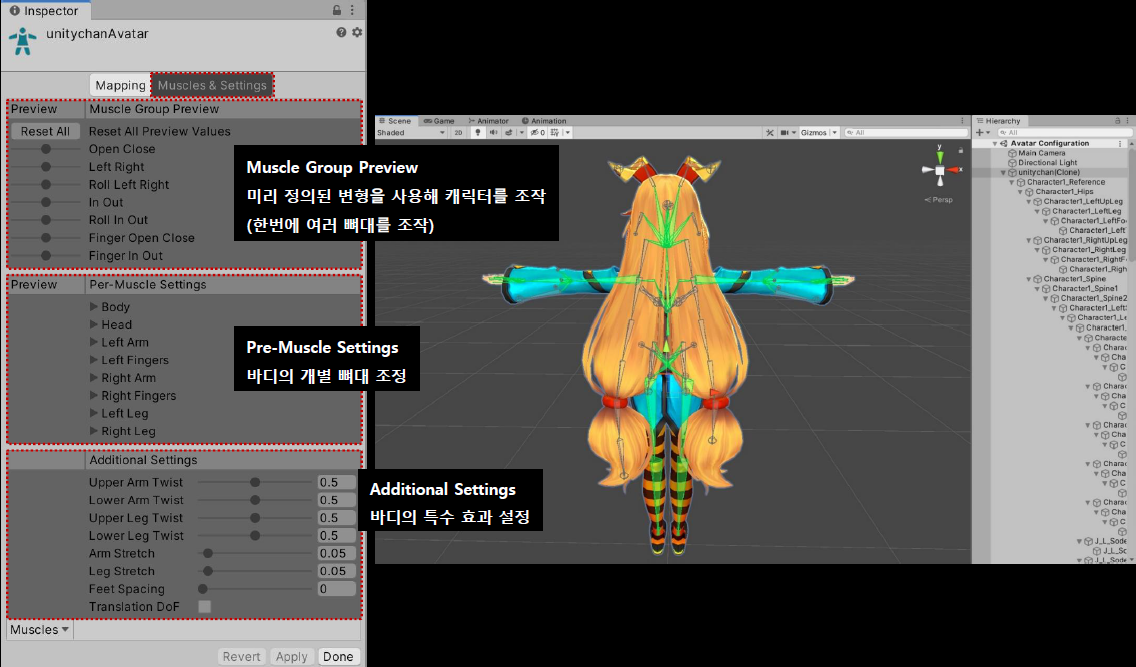Collapse the unitychan(Clone) tree item
The height and width of the screenshot is (667, 1136).
pos(1003,172)
